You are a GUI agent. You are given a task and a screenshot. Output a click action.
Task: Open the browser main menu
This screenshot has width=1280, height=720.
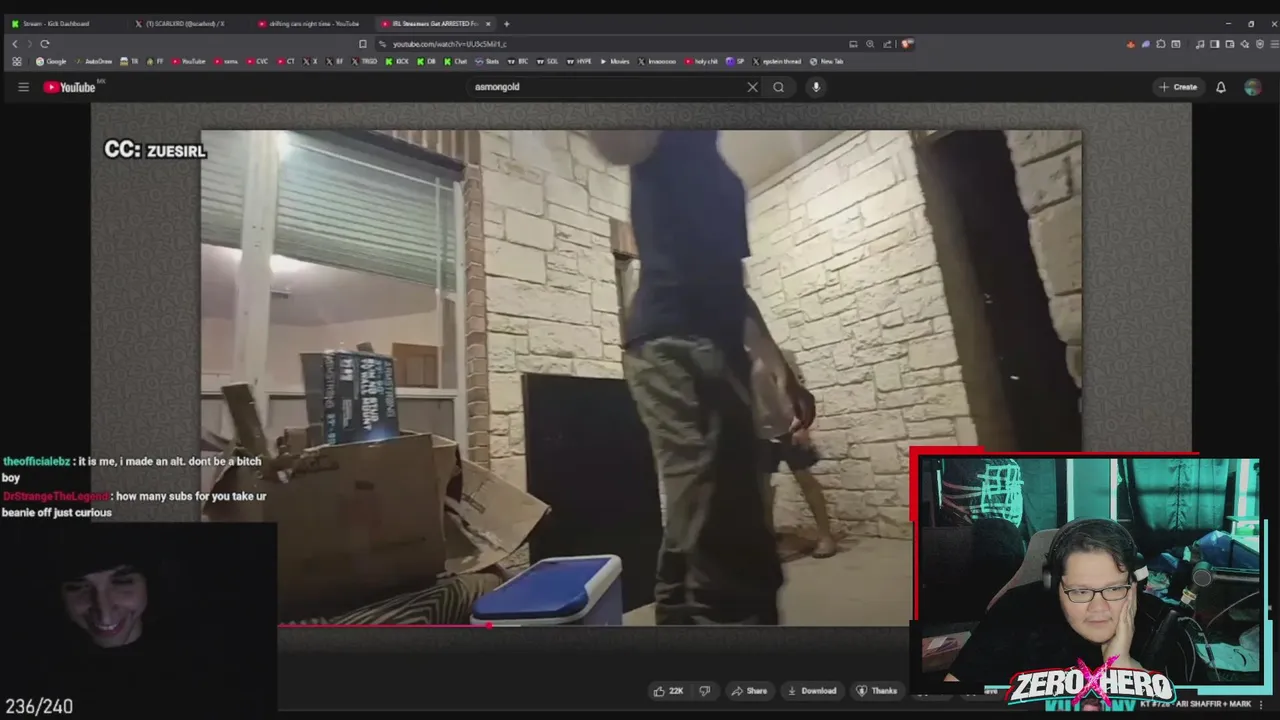(x=1273, y=44)
